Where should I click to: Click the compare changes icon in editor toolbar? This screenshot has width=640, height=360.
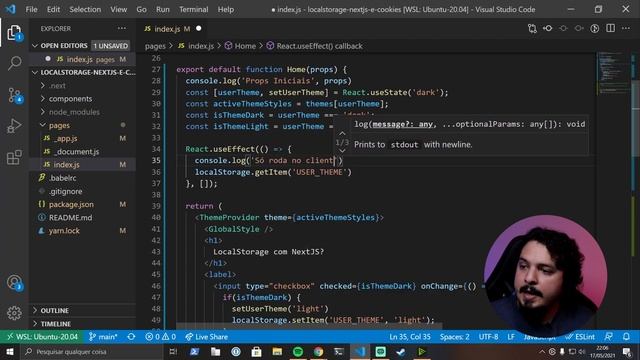(532, 29)
